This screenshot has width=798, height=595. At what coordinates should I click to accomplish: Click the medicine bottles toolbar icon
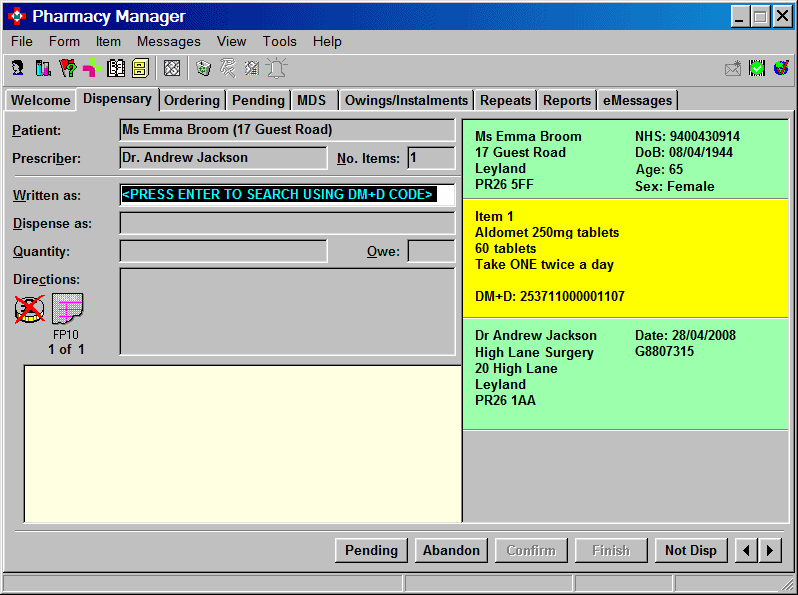click(x=42, y=68)
